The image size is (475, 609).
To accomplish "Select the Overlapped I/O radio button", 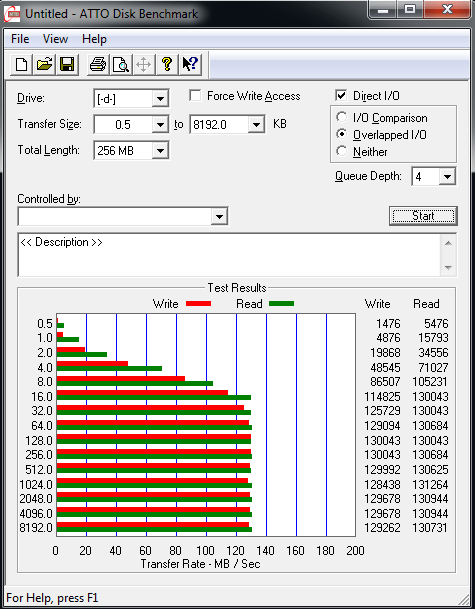I will click(341, 134).
